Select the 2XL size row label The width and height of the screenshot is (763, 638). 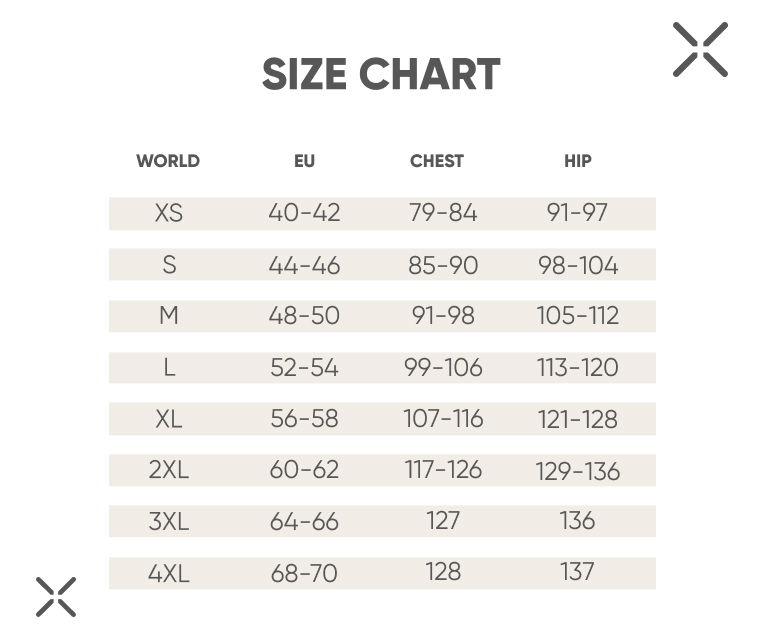pos(169,470)
